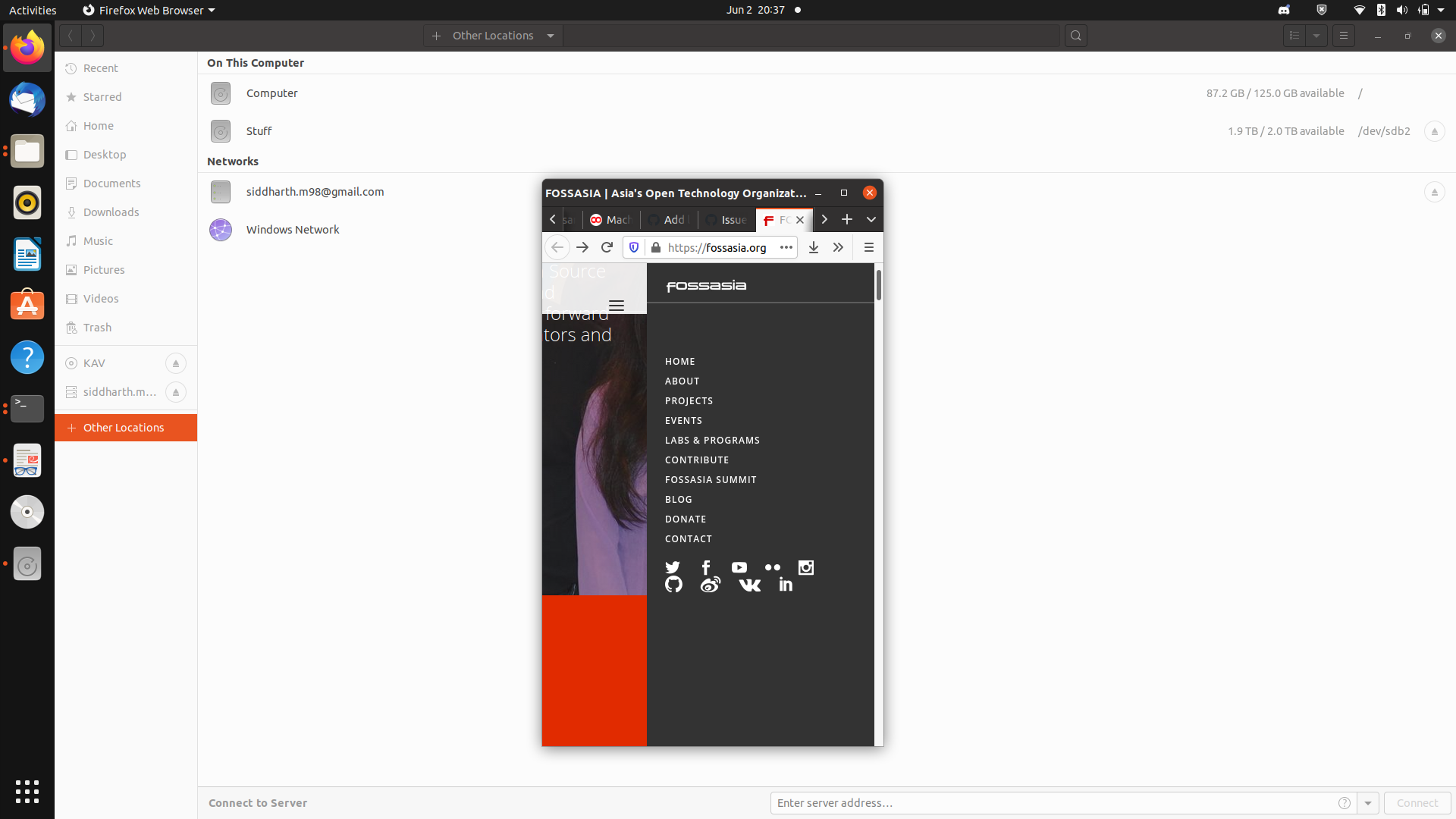Switch to the Mach browser tab
This screenshot has height=819, width=1456.
click(611, 220)
